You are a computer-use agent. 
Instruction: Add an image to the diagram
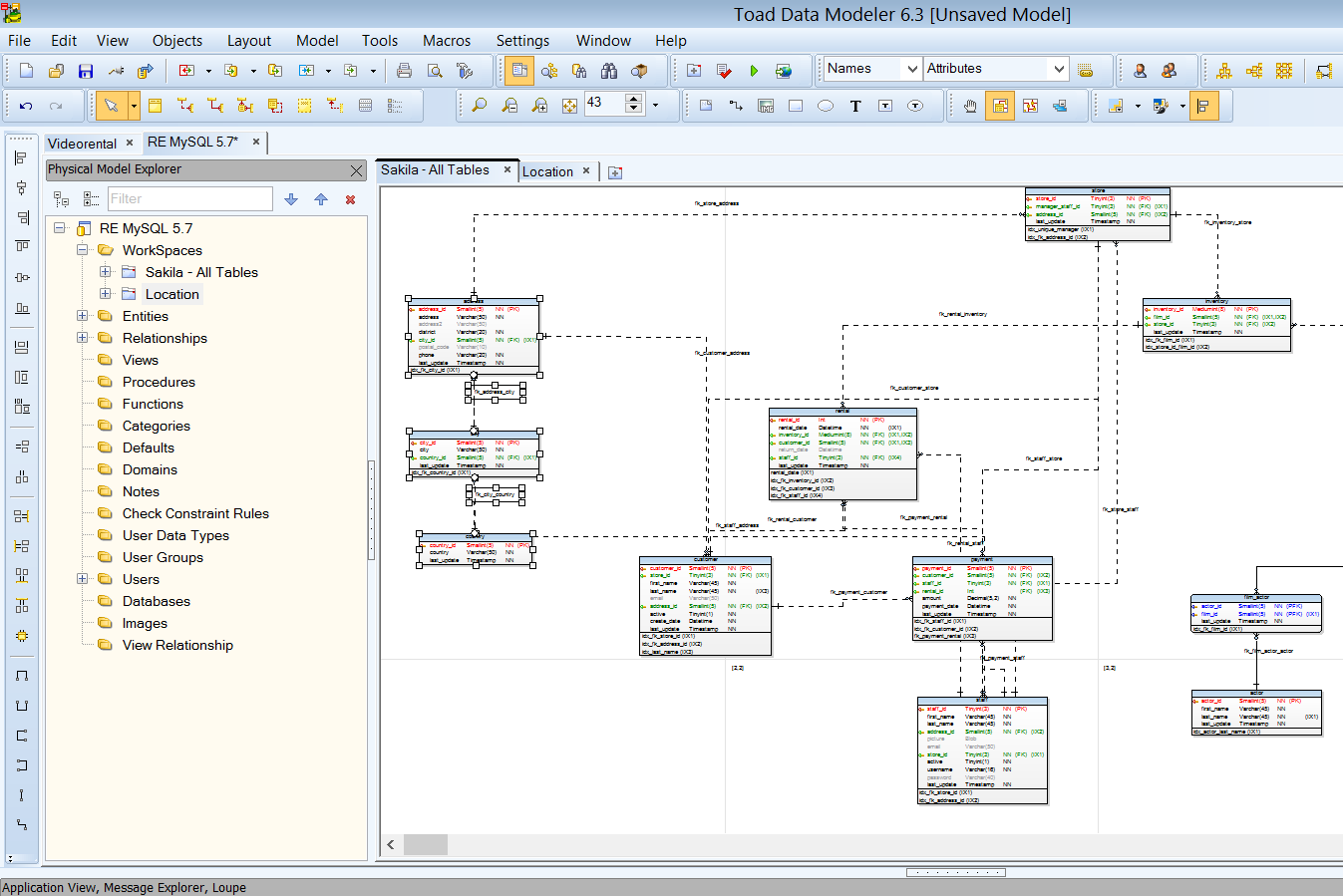click(x=766, y=106)
